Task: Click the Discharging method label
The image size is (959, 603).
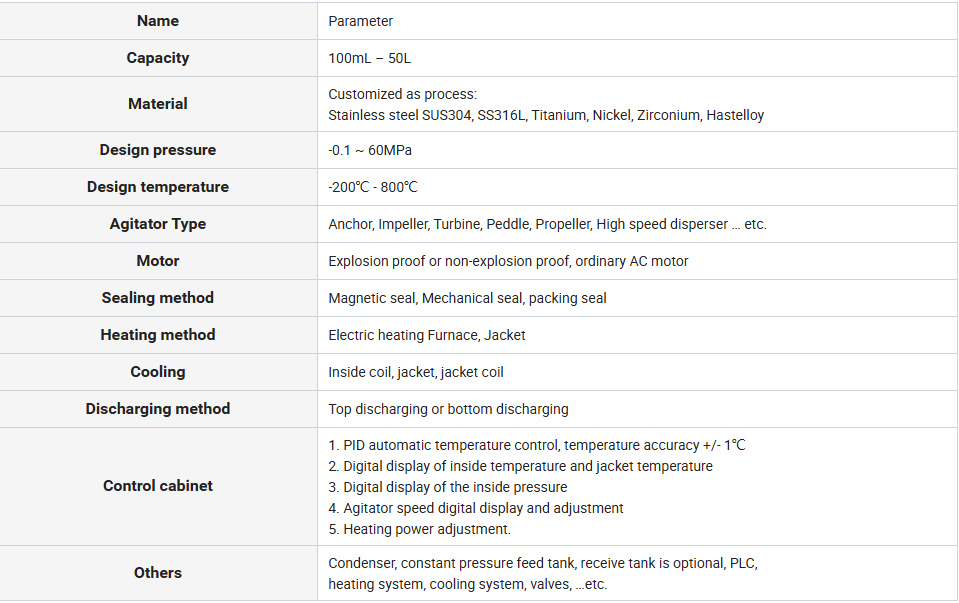Action: [158, 409]
